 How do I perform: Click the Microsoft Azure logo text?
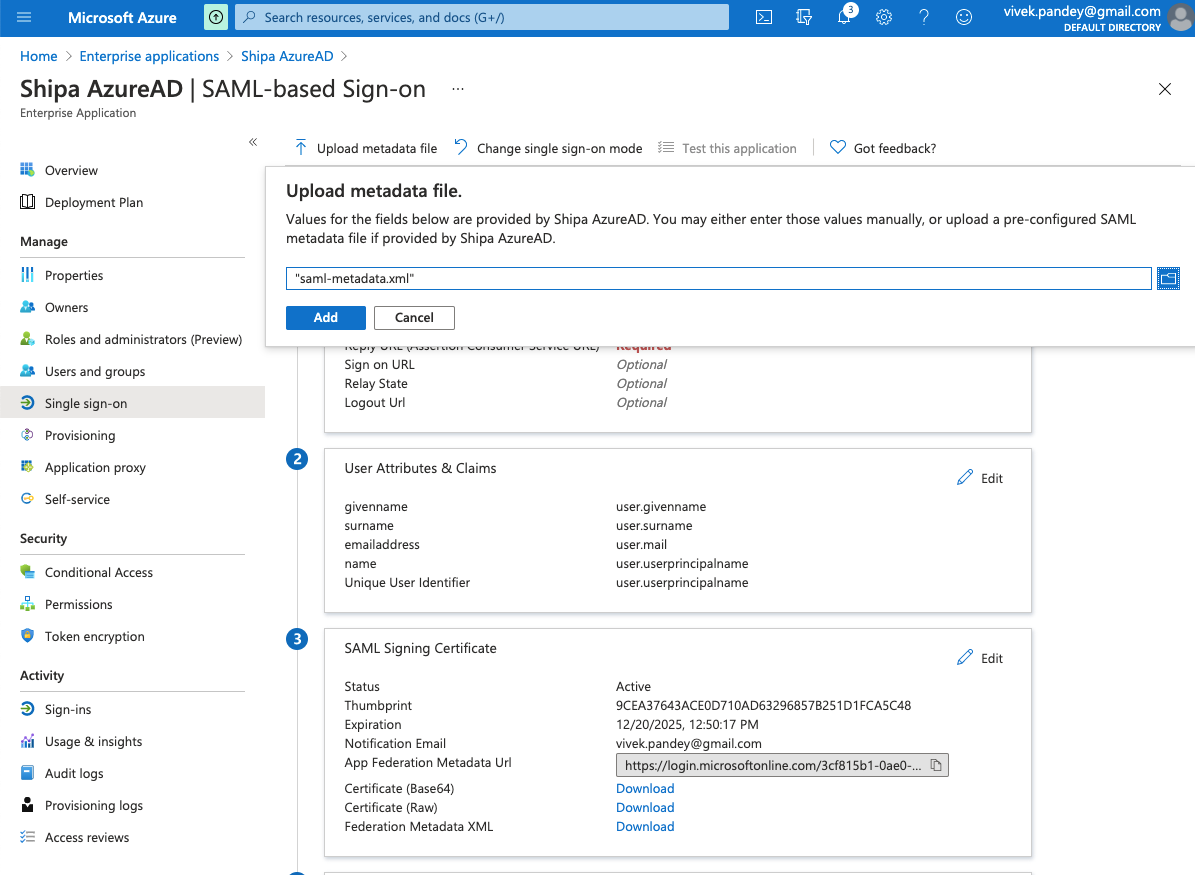tap(122, 17)
